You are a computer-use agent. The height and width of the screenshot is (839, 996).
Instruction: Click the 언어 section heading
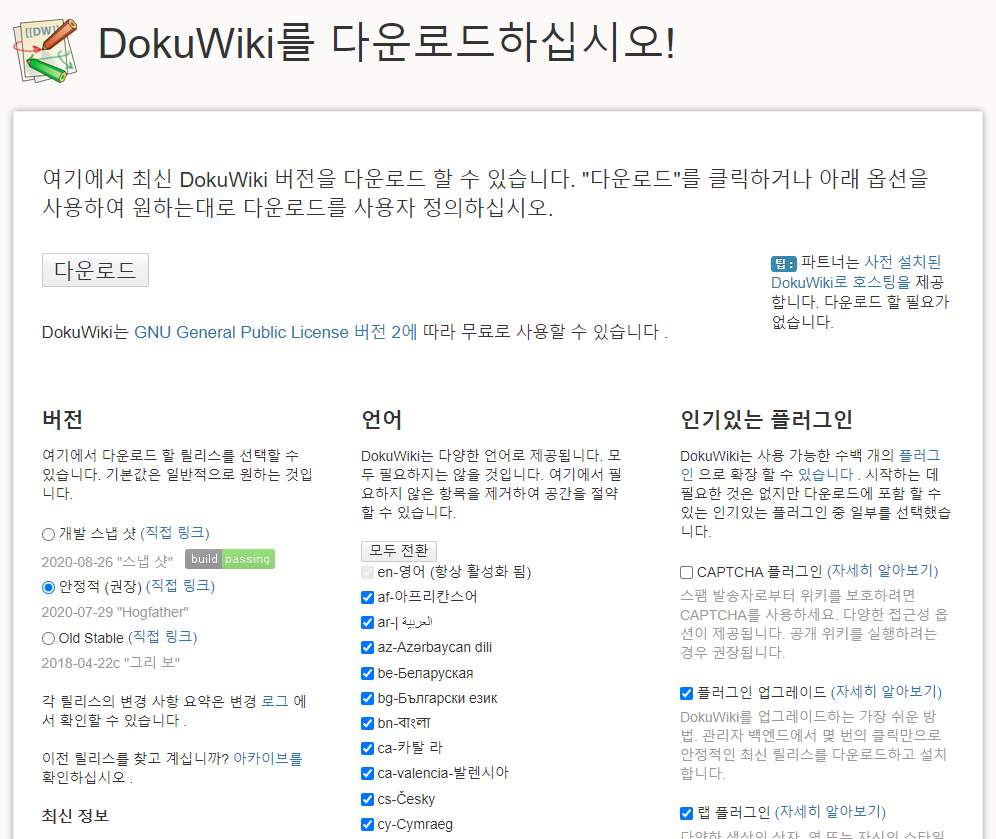(x=381, y=419)
